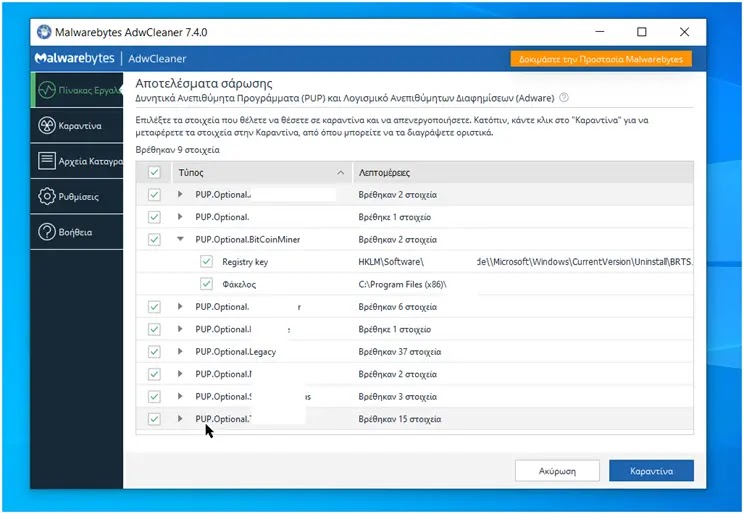The image size is (744, 514).
Task: Open the Πίνακας Εργαλείων dashboard icon
Action: pyautogui.click(x=47, y=90)
